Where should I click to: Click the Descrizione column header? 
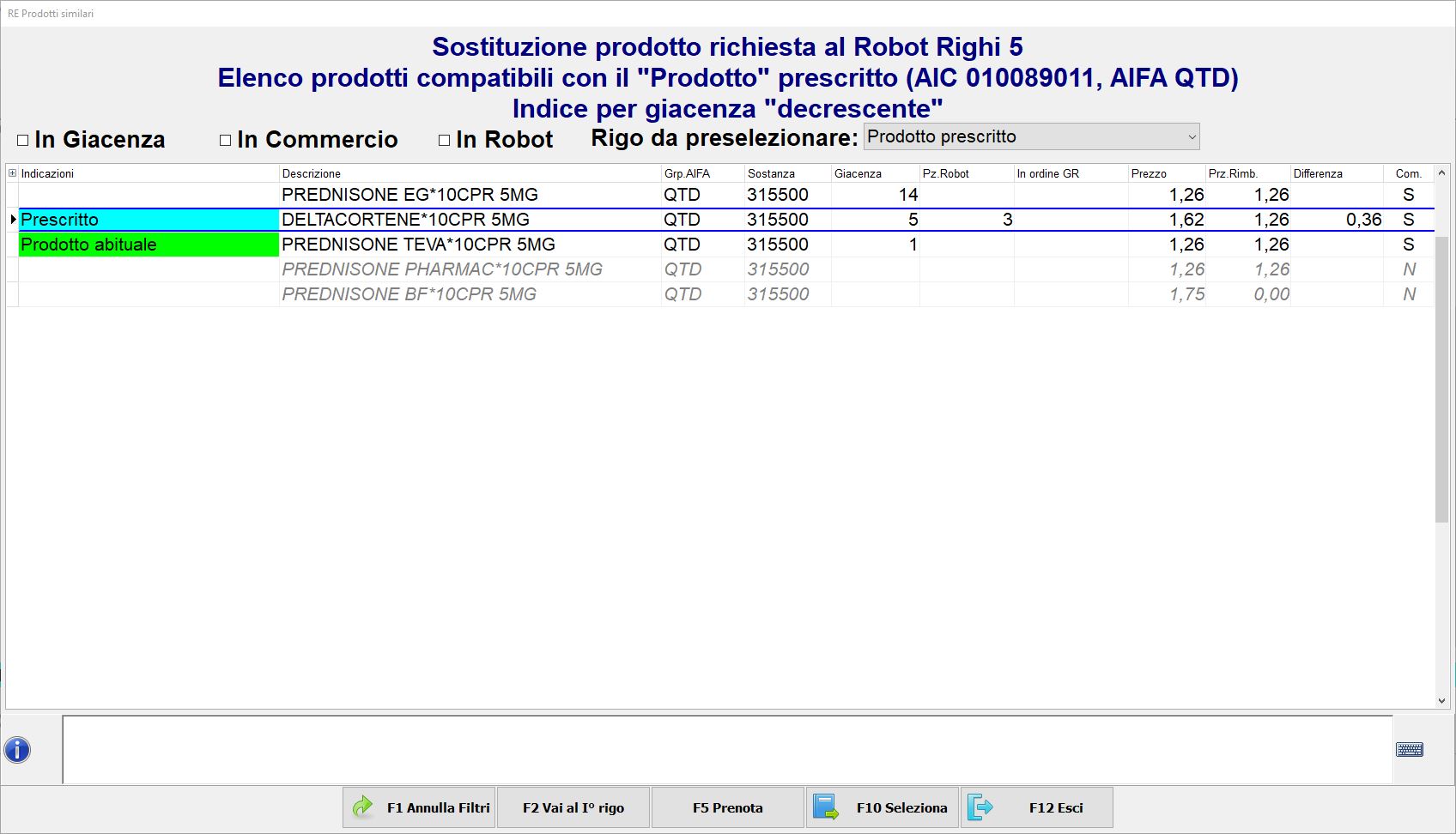point(312,173)
